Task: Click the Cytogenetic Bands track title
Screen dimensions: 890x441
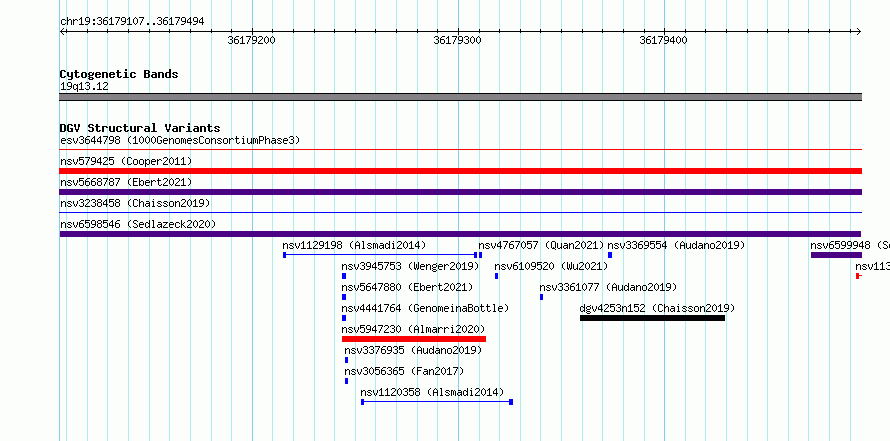Action: pos(119,74)
